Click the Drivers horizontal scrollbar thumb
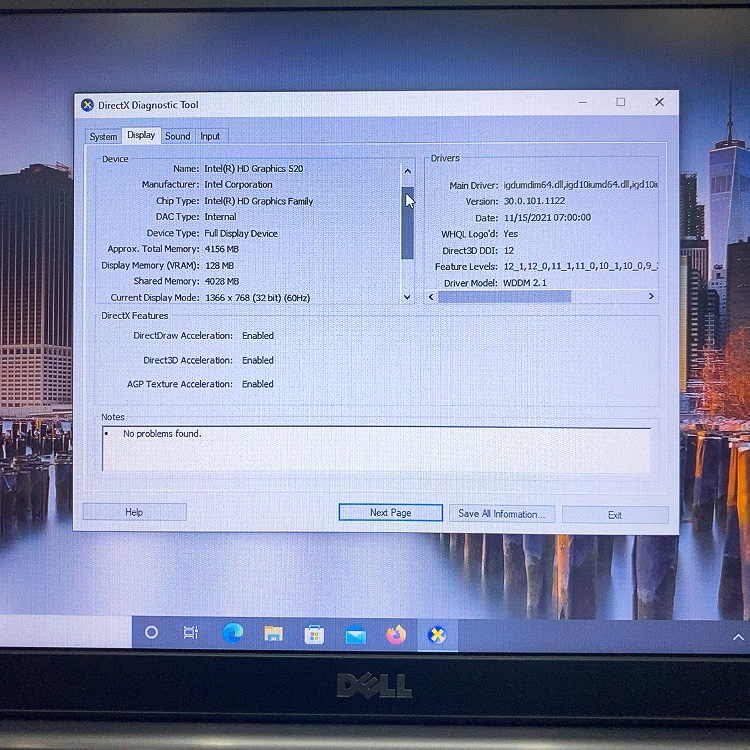The height and width of the screenshot is (750, 750). [504, 297]
